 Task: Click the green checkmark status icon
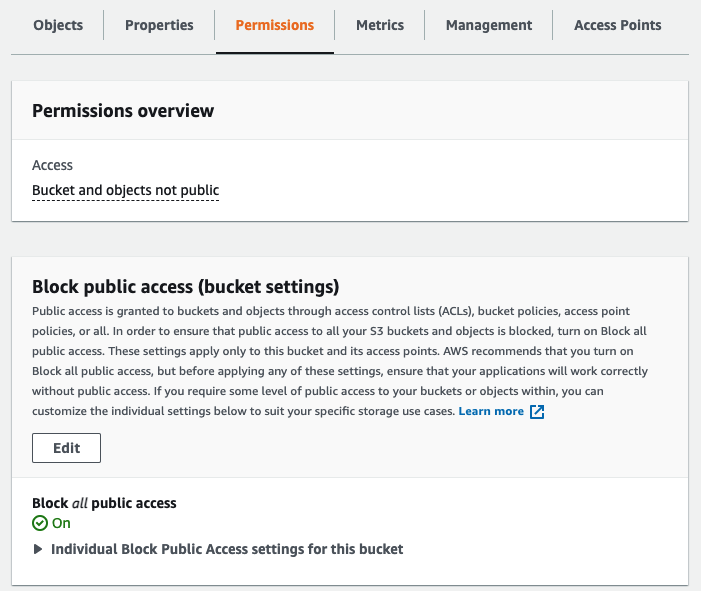coord(40,523)
